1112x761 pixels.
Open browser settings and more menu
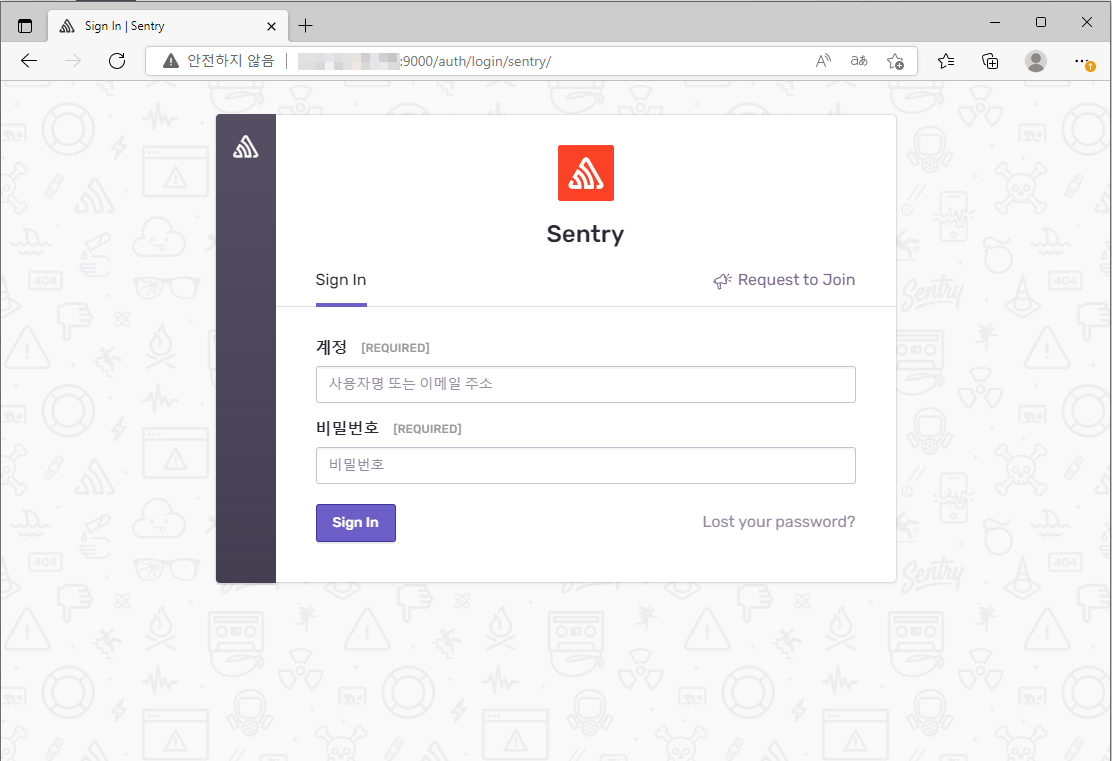pyautogui.click(x=1082, y=61)
